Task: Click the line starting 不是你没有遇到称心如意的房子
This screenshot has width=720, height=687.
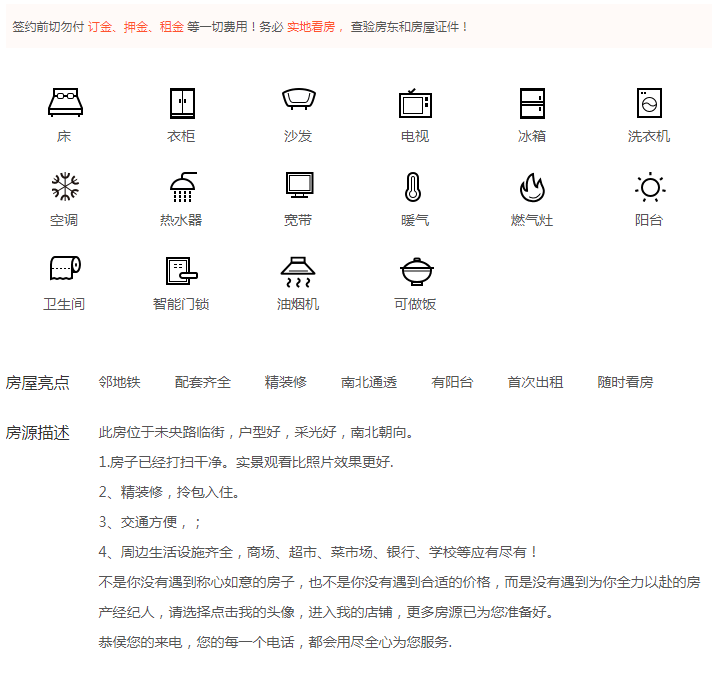Action: tap(399, 582)
